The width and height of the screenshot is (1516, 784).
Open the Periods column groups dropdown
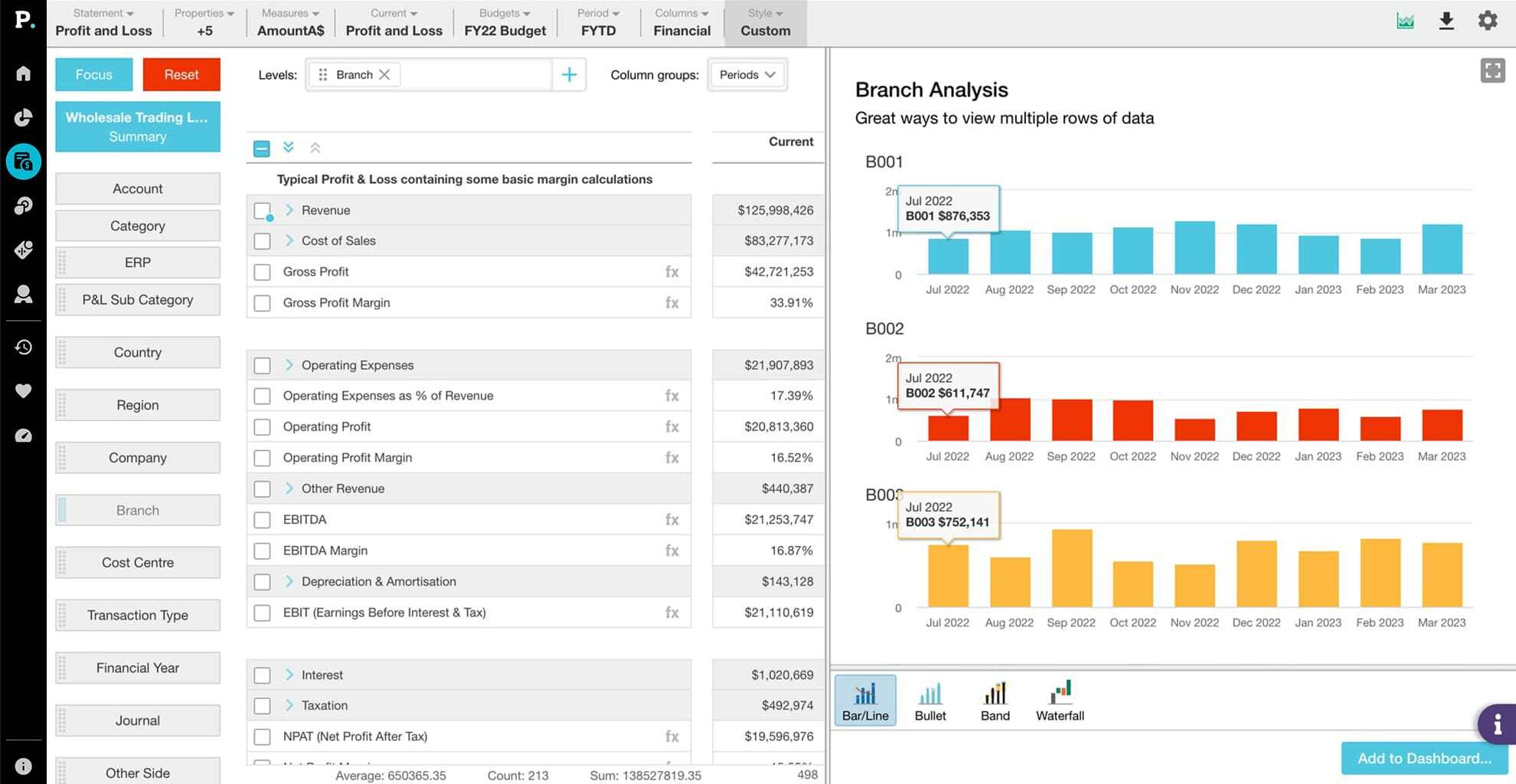(747, 75)
